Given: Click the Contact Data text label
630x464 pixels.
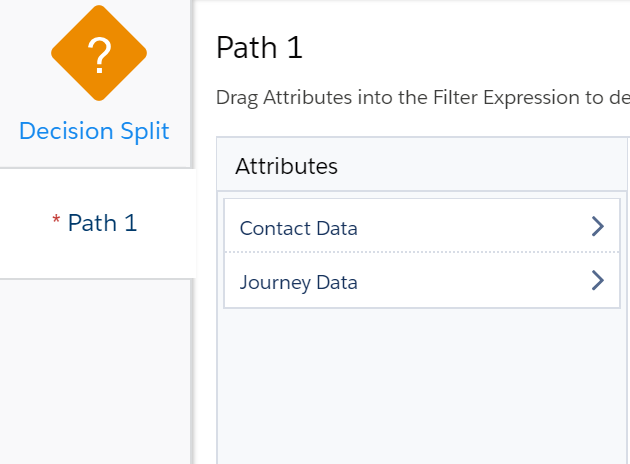Looking at the screenshot, I should point(299,229).
